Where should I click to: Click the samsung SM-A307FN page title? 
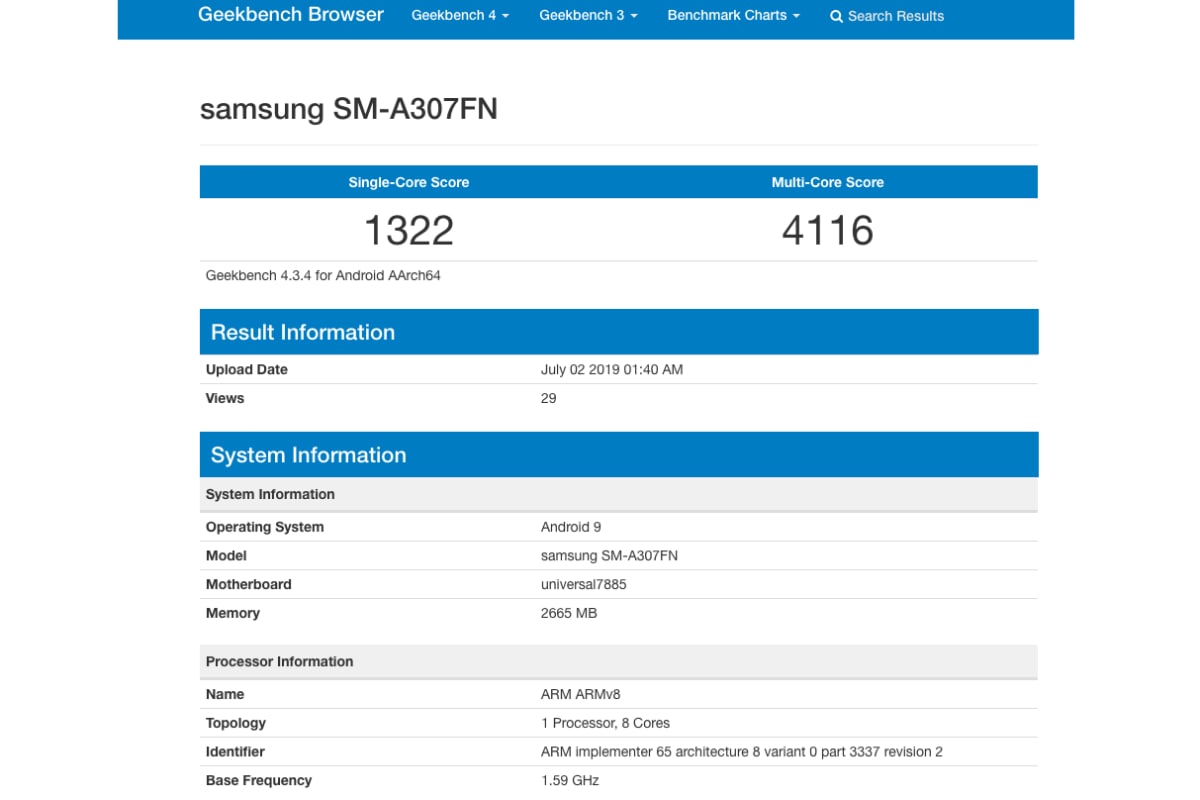(349, 109)
